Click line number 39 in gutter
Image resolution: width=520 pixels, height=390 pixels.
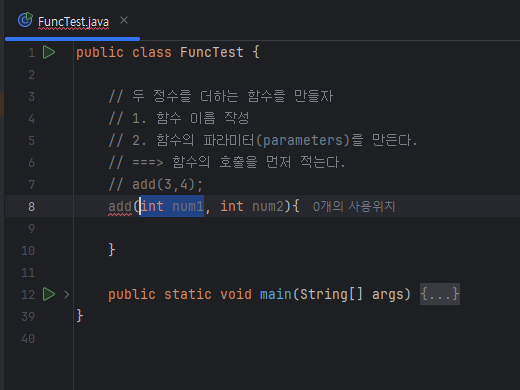click(x=28, y=316)
